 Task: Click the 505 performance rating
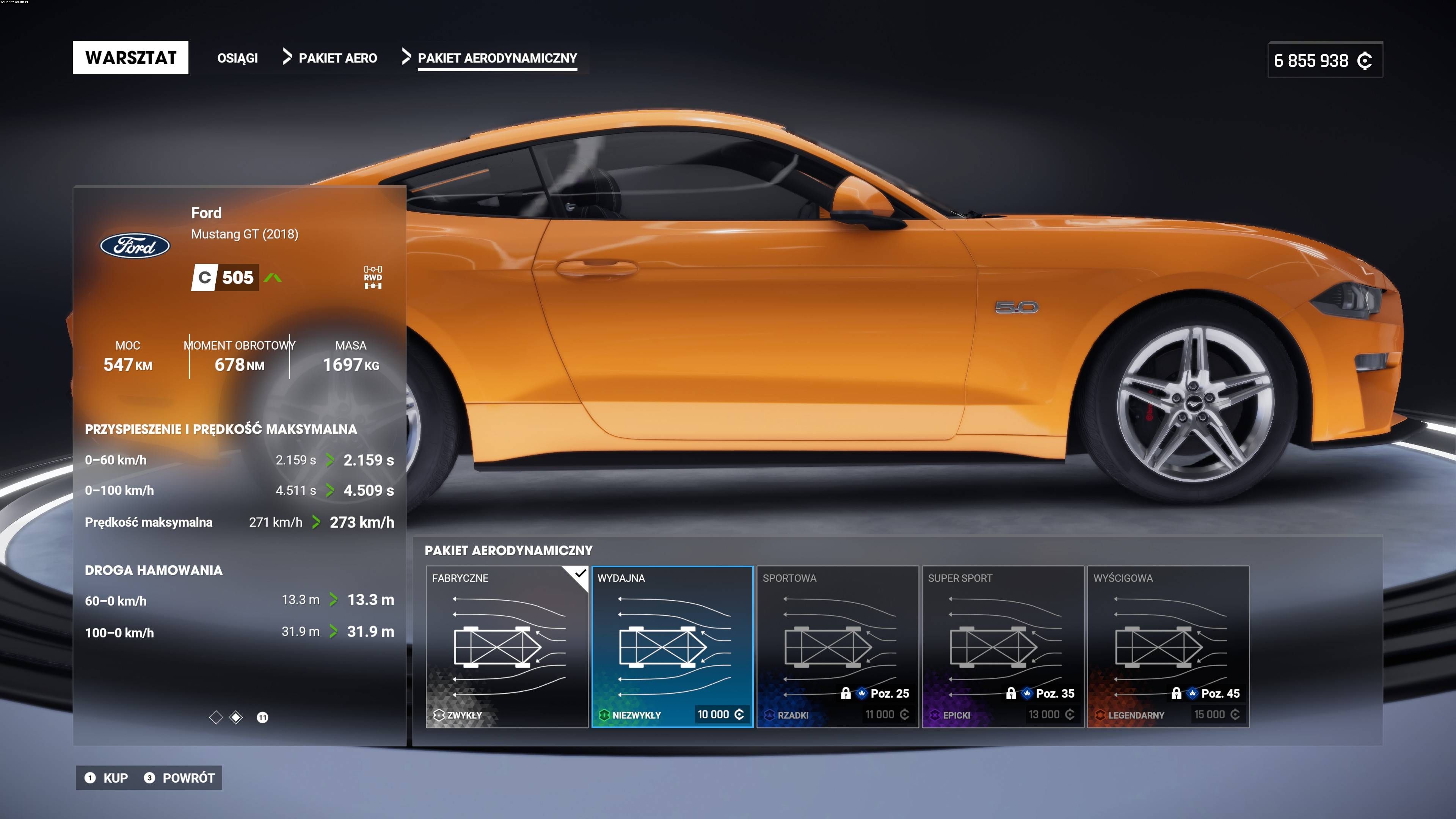[238, 278]
